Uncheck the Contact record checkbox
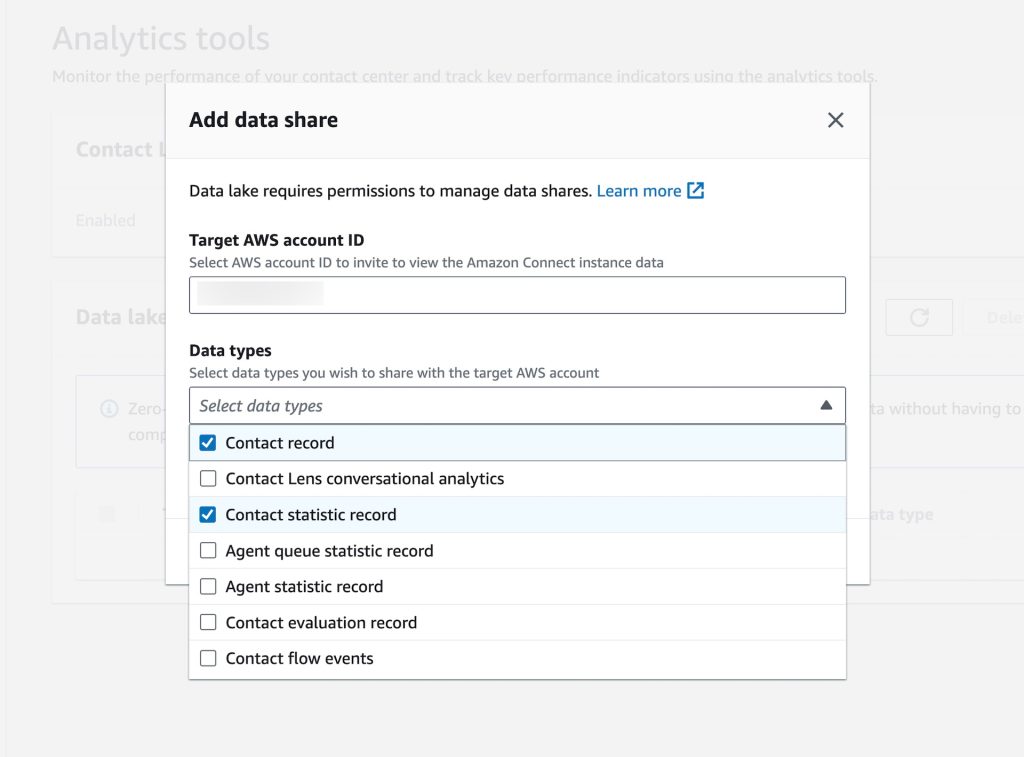 pyautogui.click(x=208, y=443)
